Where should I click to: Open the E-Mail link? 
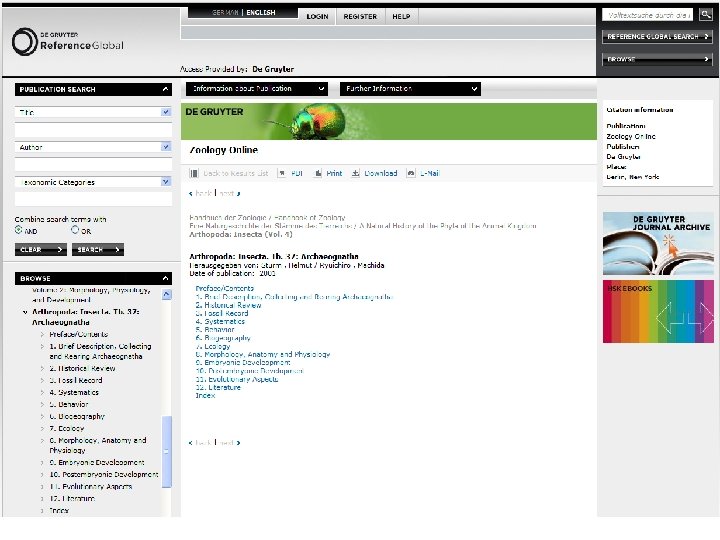[x=430, y=173]
